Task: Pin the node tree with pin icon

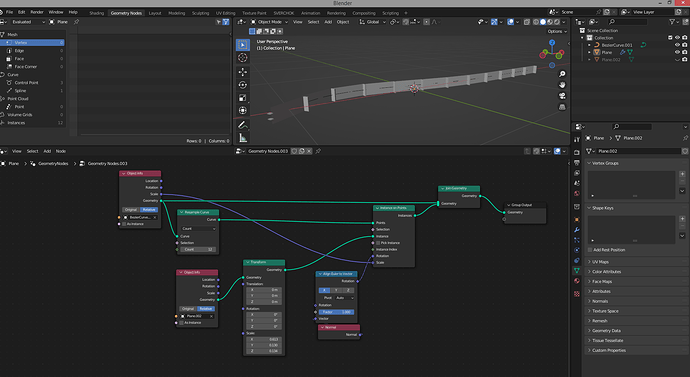Action: click(318, 151)
